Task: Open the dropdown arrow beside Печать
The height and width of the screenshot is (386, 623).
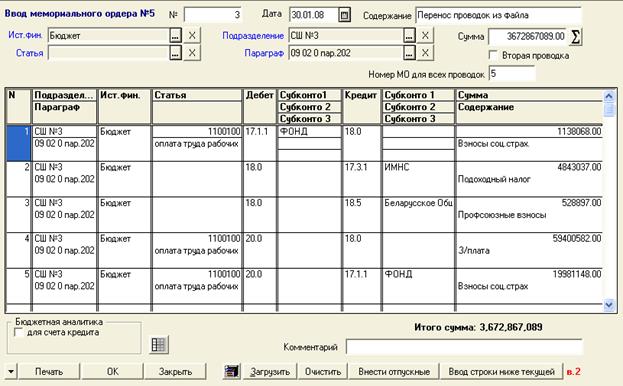Action: [11, 372]
